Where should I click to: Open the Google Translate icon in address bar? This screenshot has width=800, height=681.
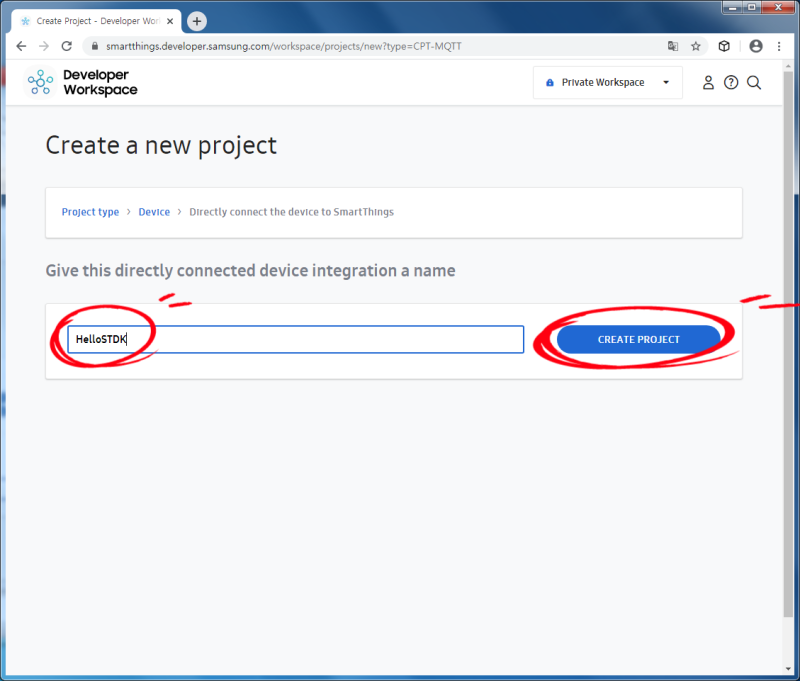pos(673,45)
